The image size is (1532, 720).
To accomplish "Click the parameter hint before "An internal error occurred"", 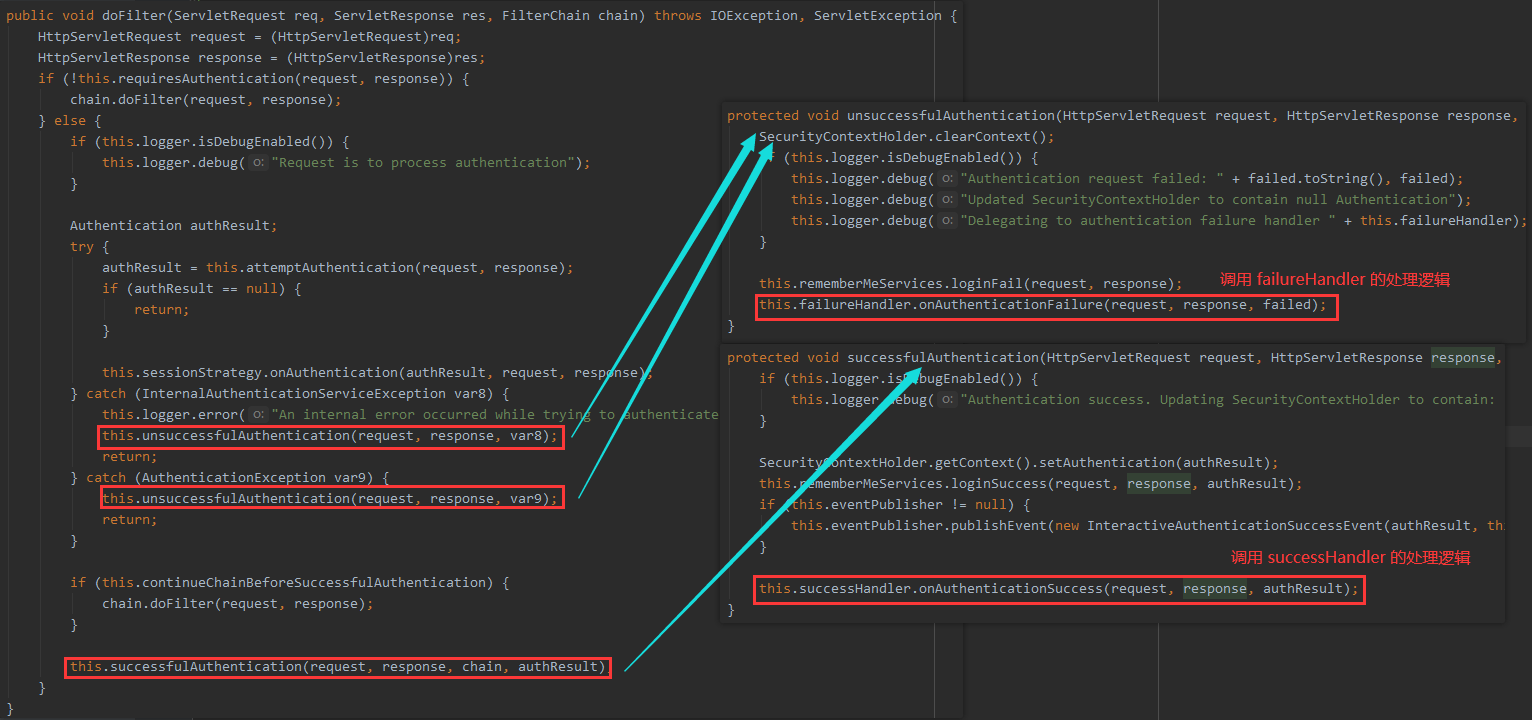I will point(257,415).
